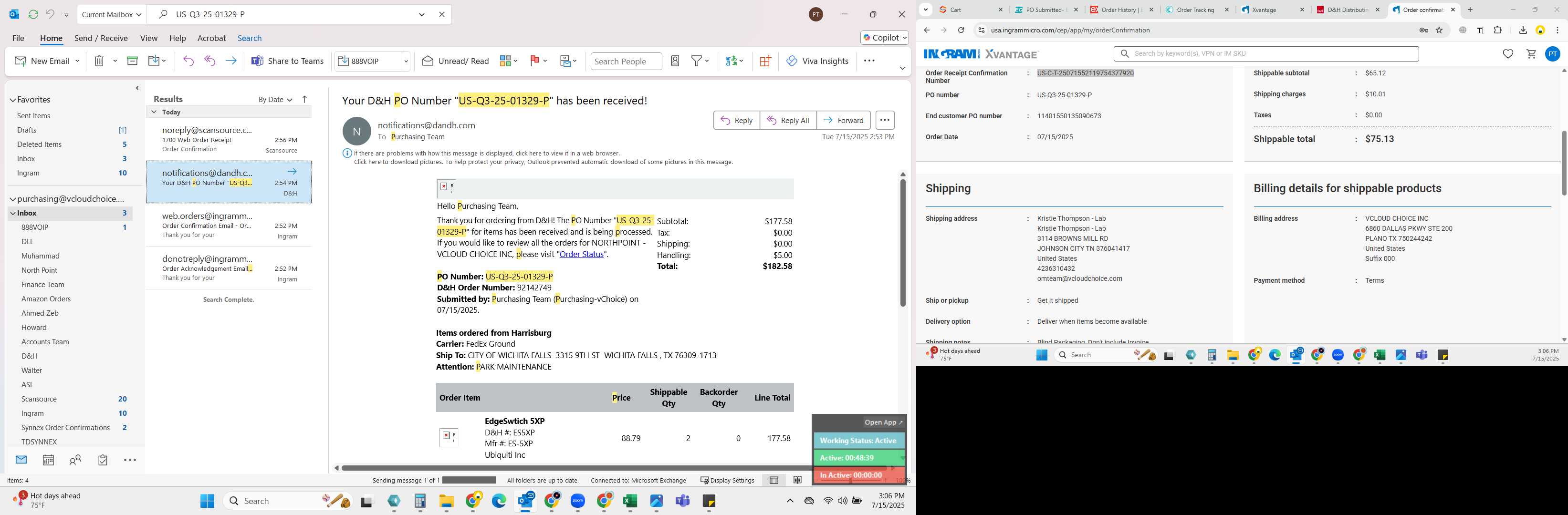Open the 888VOIP Quick Steps dropdown
Viewport: 1568px width, 515px height.
pyautogui.click(x=406, y=61)
